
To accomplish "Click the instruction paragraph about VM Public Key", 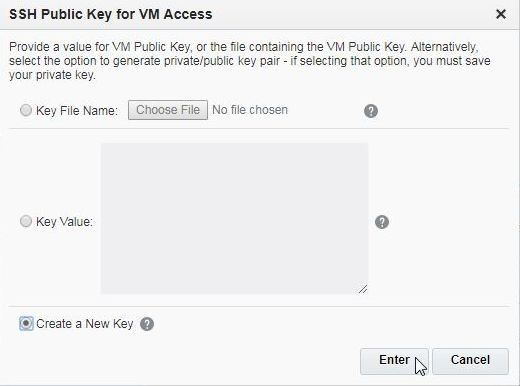I will (x=250, y=61).
